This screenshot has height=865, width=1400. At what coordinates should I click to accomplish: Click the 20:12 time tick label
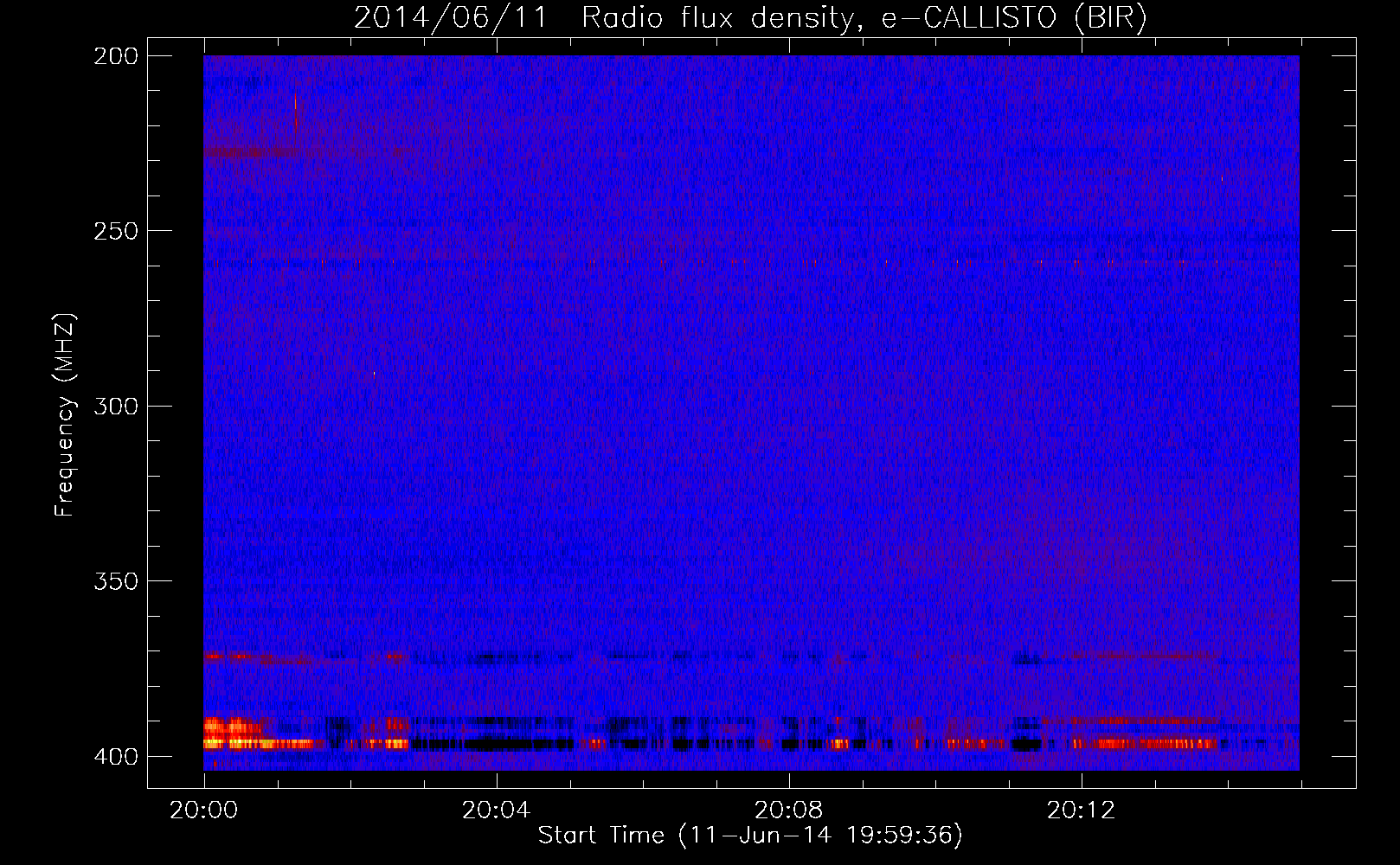[1081, 811]
